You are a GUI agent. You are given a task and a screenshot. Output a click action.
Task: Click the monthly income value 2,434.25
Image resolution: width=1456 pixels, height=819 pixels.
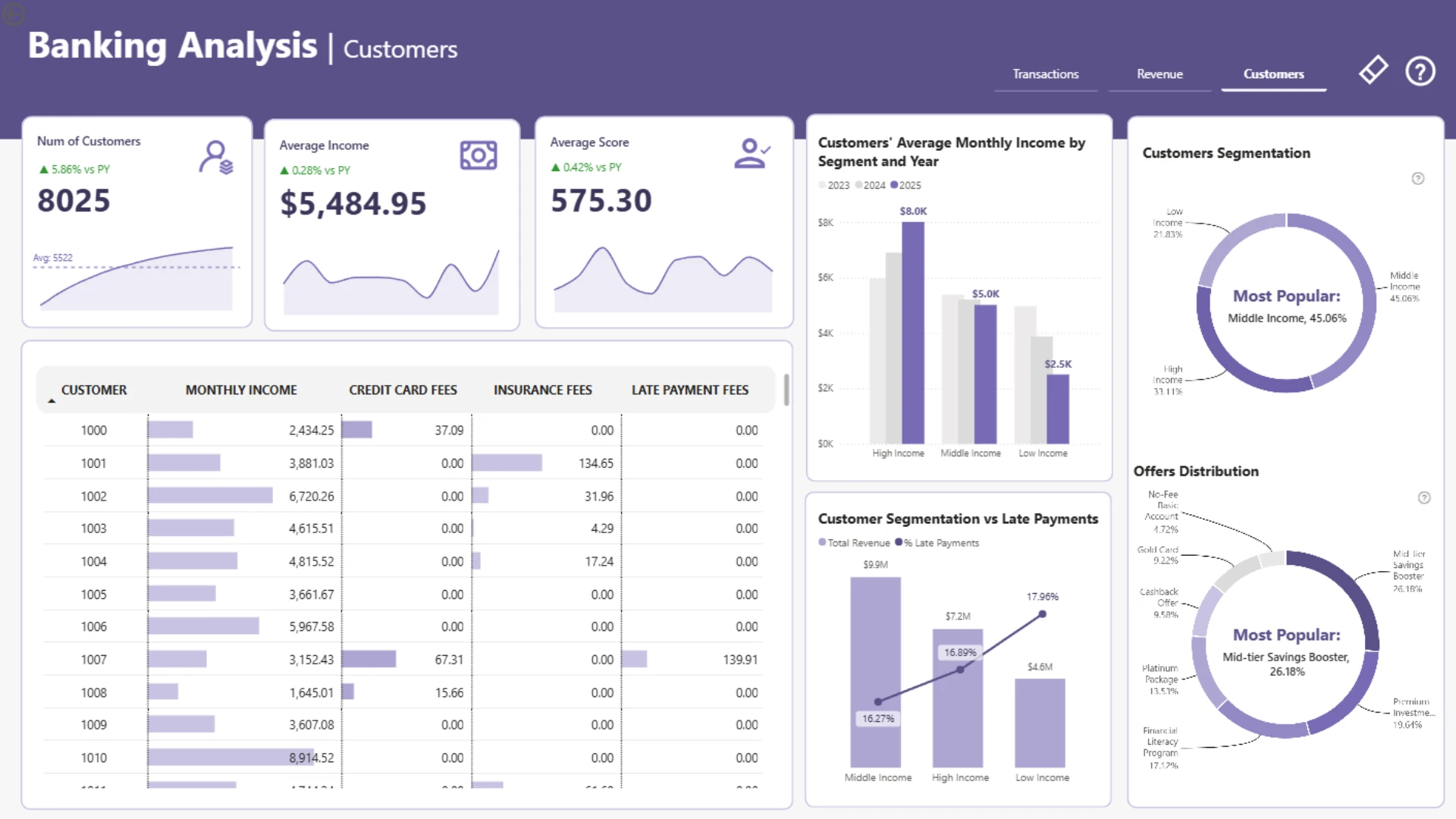(311, 431)
